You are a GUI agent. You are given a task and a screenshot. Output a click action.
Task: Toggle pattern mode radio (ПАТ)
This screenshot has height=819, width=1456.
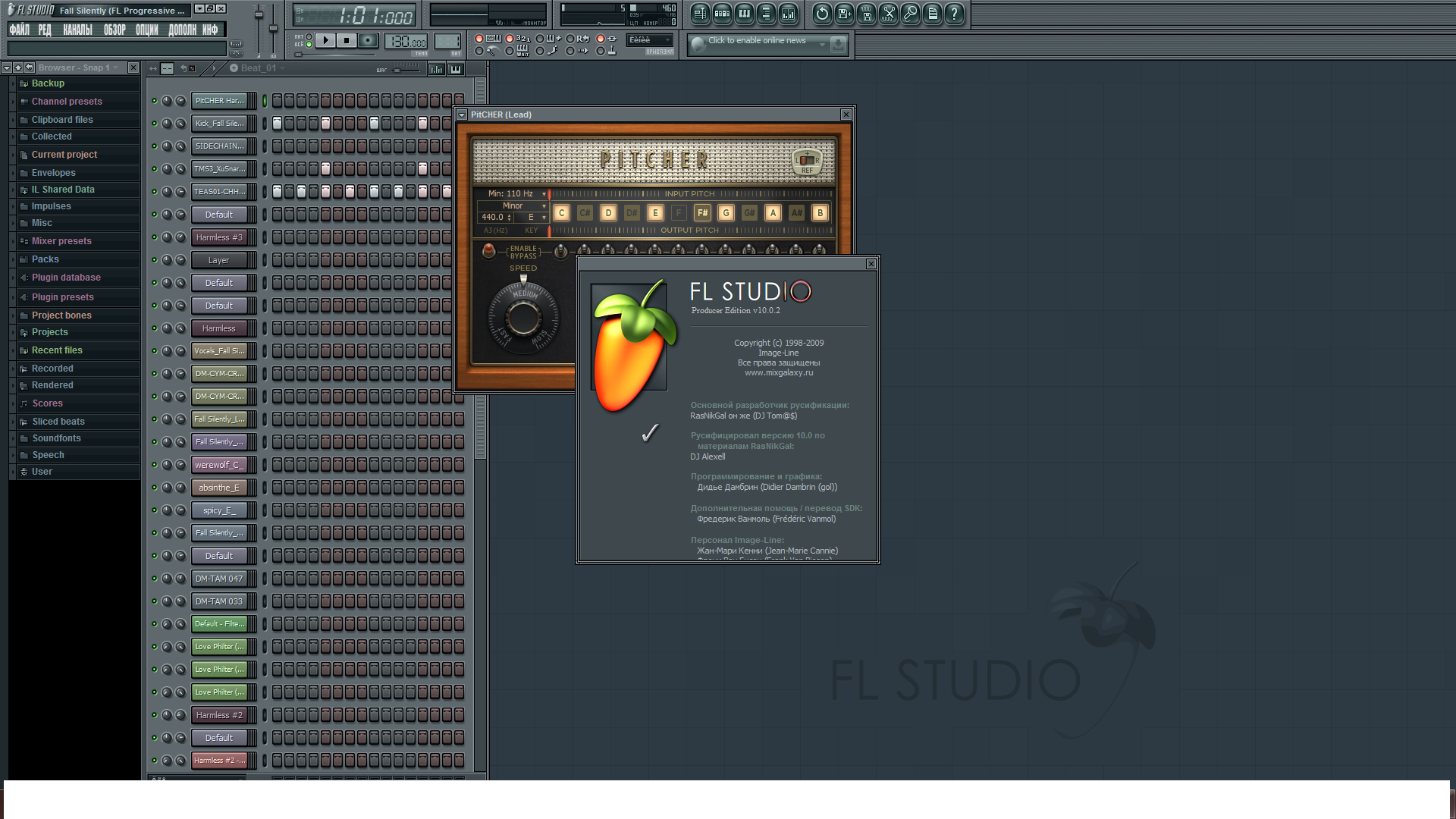[x=309, y=36]
